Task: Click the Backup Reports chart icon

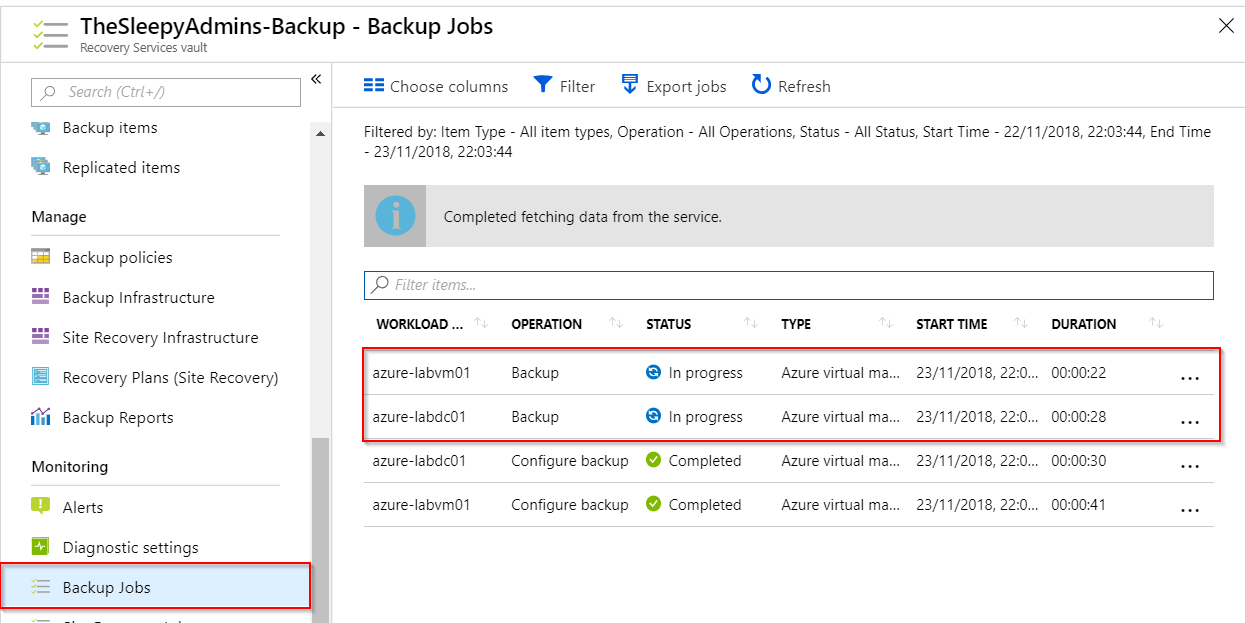Action: pyautogui.click(x=41, y=417)
